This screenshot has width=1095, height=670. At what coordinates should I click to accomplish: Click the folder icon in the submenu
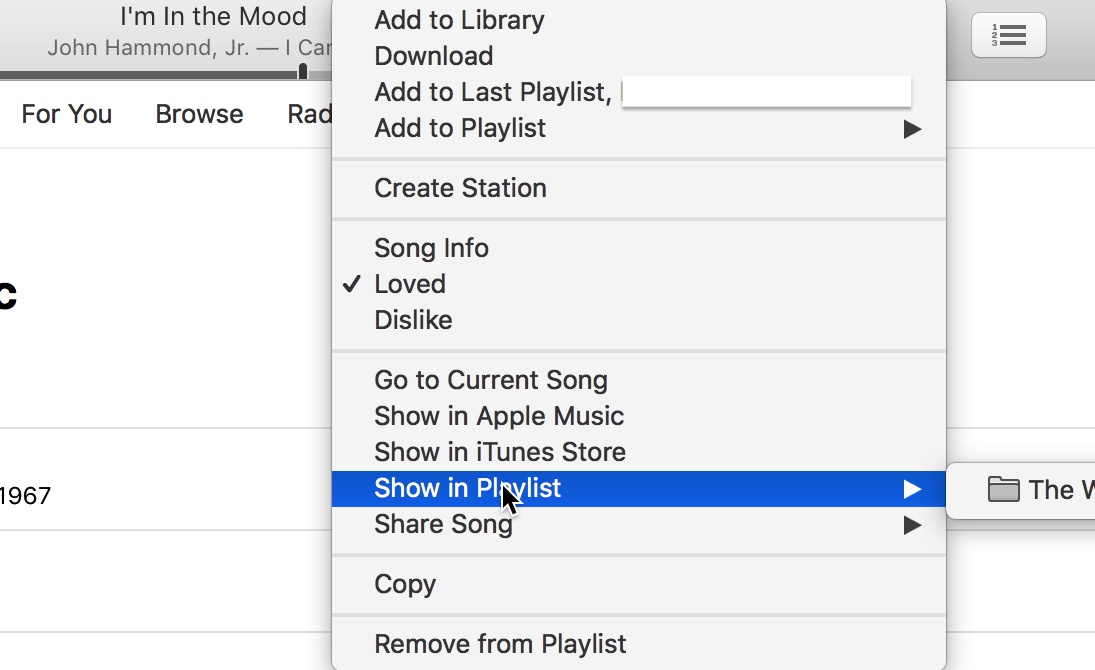point(1003,489)
